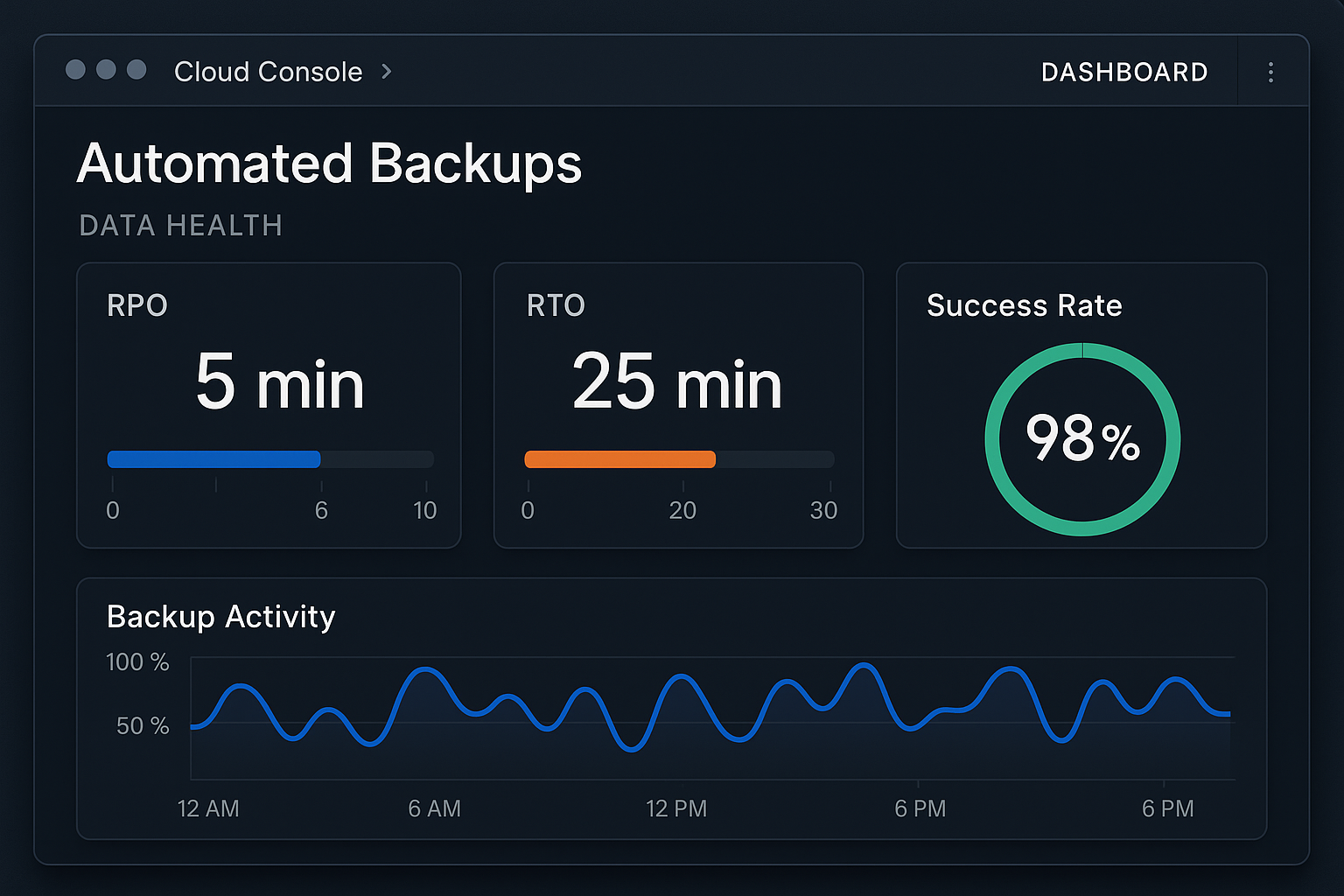This screenshot has width=1344, height=896.
Task: Expand the Cloud Console breadcrumb chevron
Action: tap(386, 72)
